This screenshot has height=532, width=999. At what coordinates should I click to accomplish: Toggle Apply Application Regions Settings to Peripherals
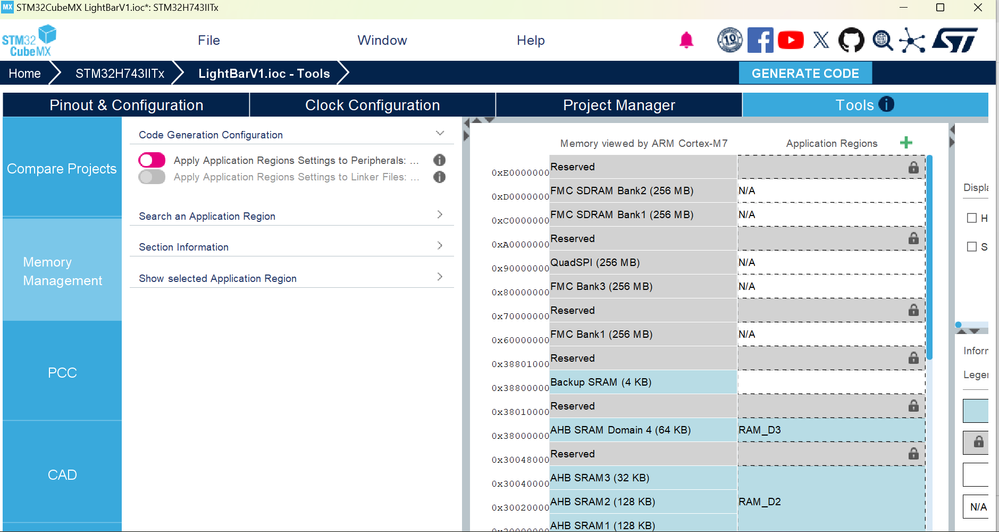pyautogui.click(x=152, y=160)
